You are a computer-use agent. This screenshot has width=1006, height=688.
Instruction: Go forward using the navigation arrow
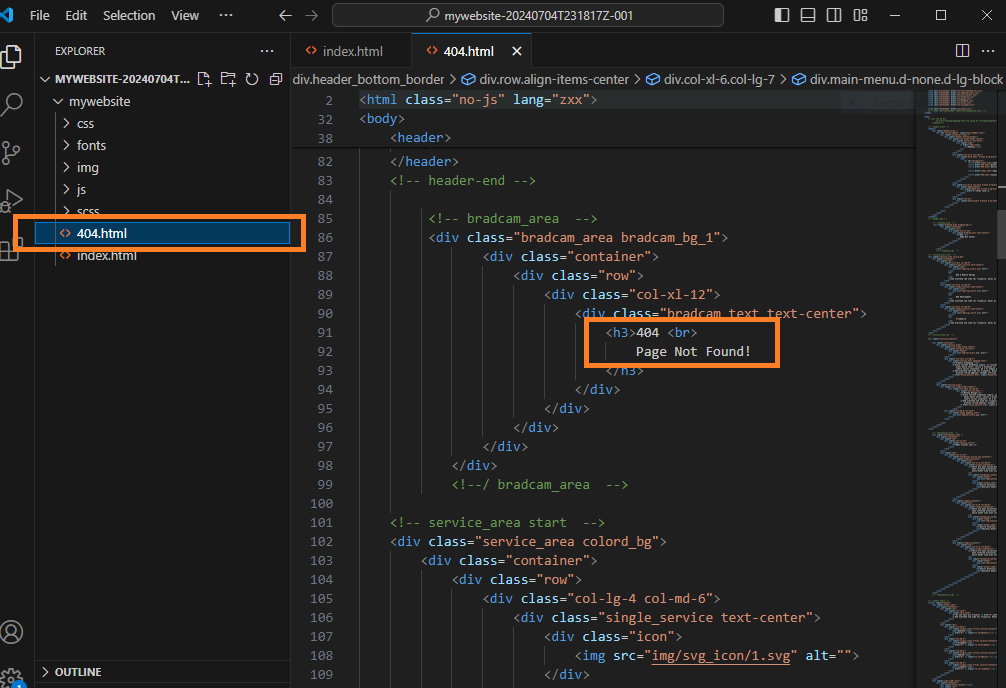pos(312,15)
